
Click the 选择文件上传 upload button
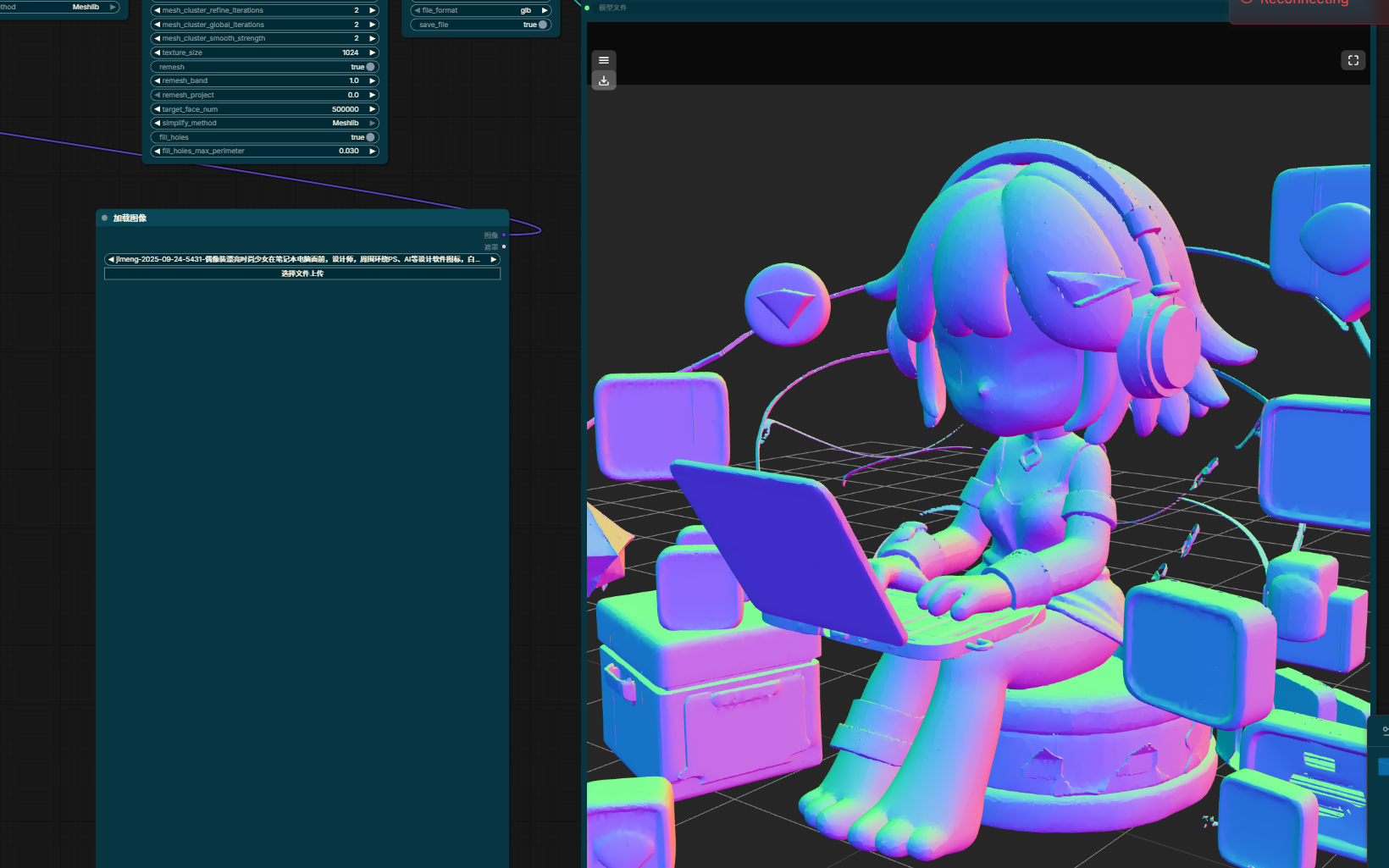click(302, 274)
